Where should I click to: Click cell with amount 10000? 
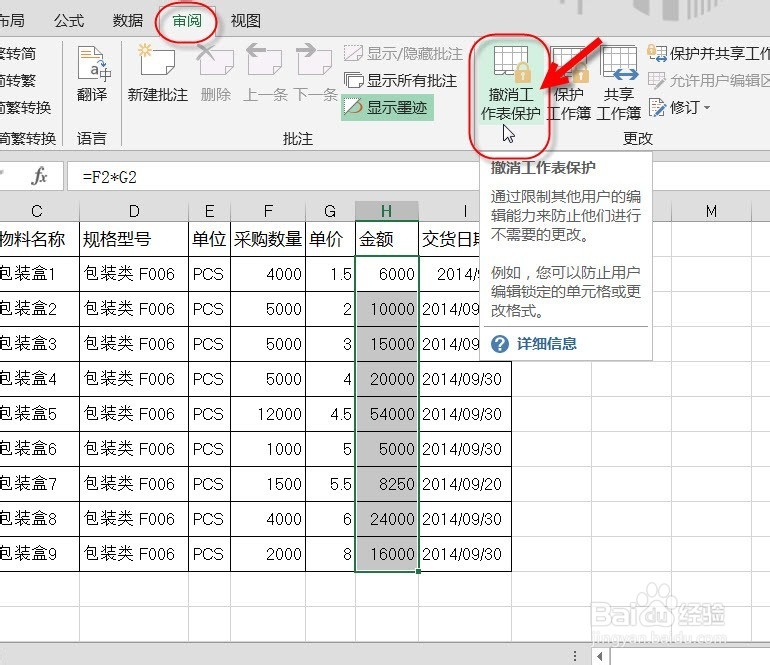click(x=387, y=309)
